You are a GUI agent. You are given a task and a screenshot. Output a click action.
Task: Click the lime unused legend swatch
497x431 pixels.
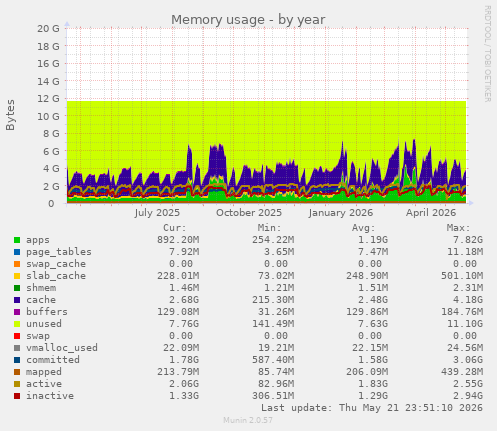(x=17, y=324)
